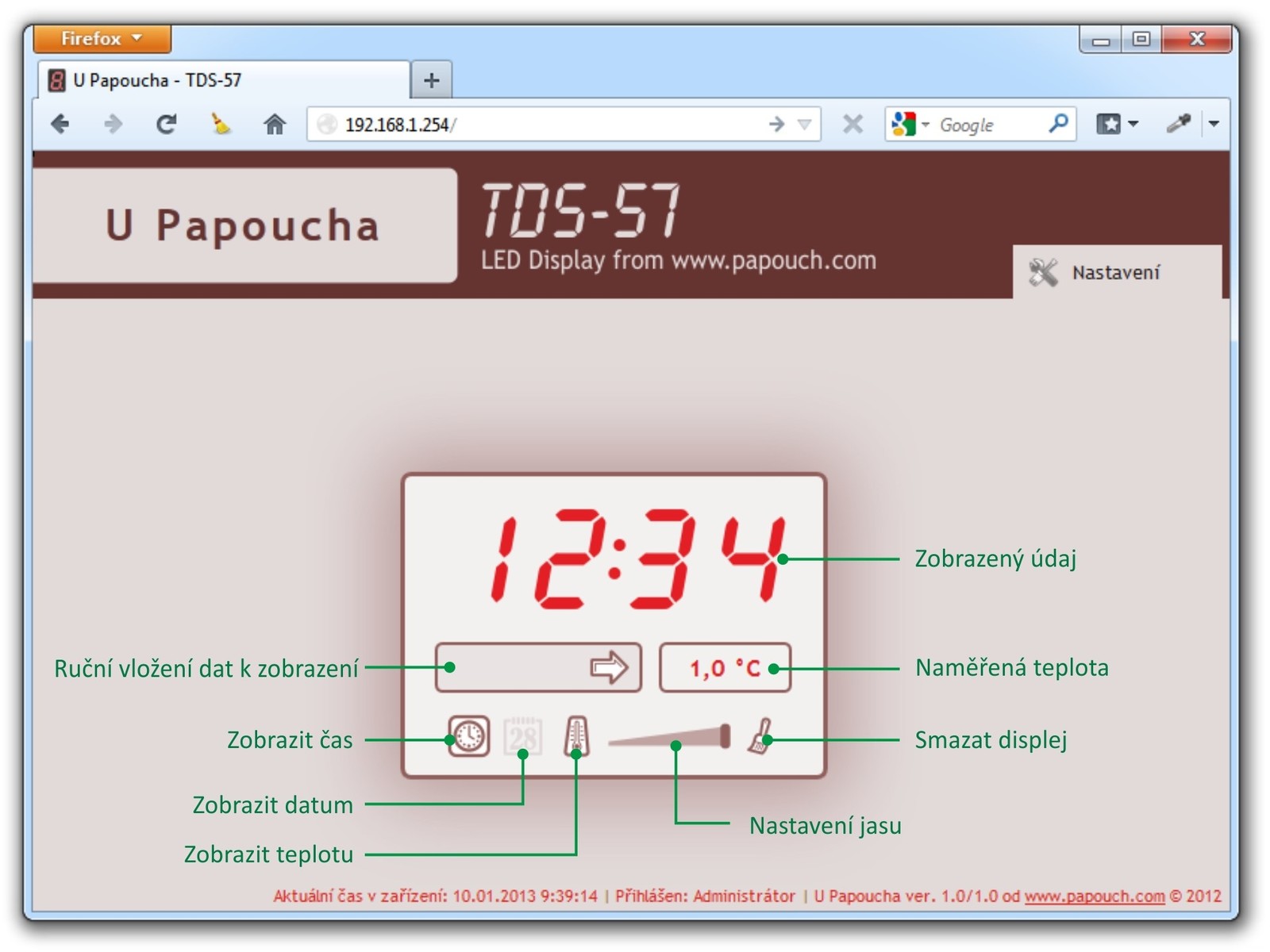Expand the search engine selector dropdown
Viewport: 1270px width, 952px height.
(x=909, y=125)
